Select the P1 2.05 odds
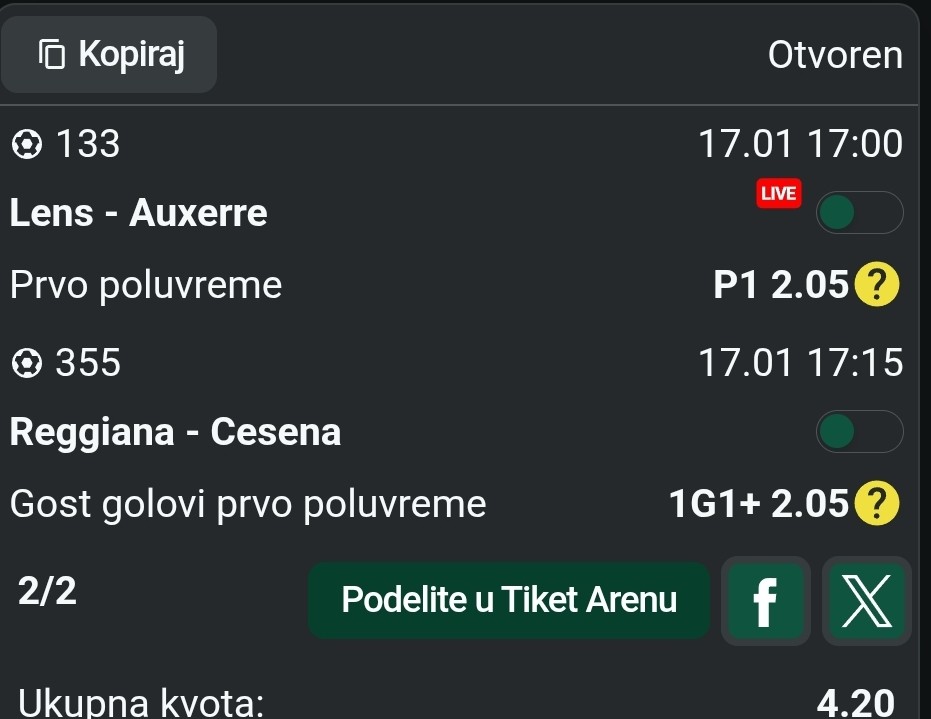The image size is (931, 719). click(x=781, y=286)
